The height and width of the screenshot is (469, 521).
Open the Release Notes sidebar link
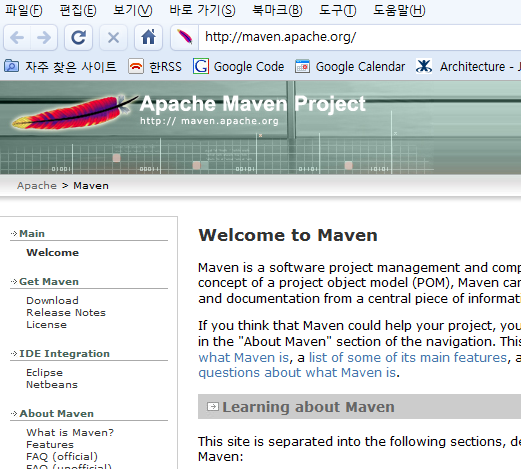pos(66,313)
